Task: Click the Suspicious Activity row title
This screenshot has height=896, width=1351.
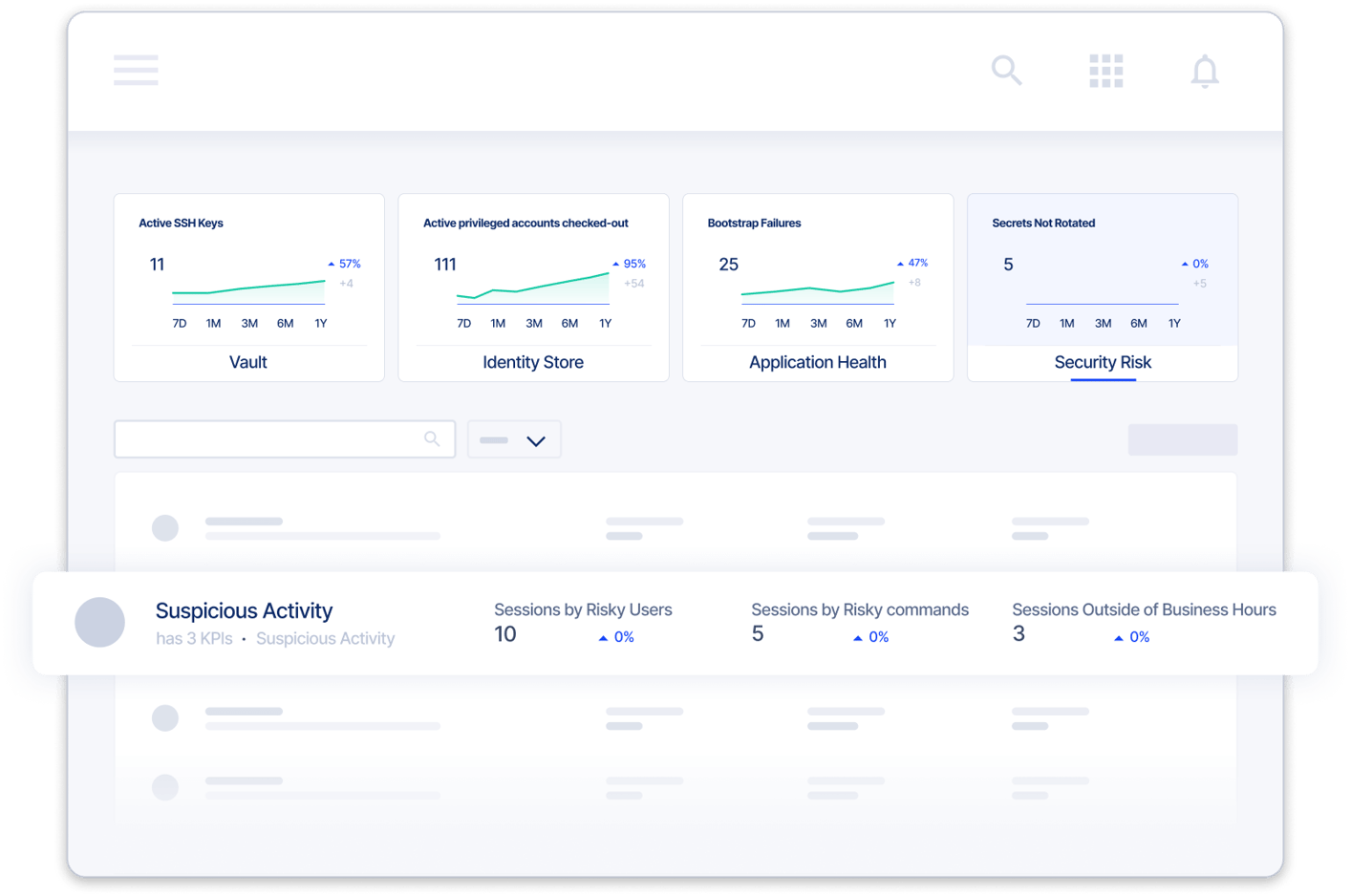Action: tap(244, 610)
